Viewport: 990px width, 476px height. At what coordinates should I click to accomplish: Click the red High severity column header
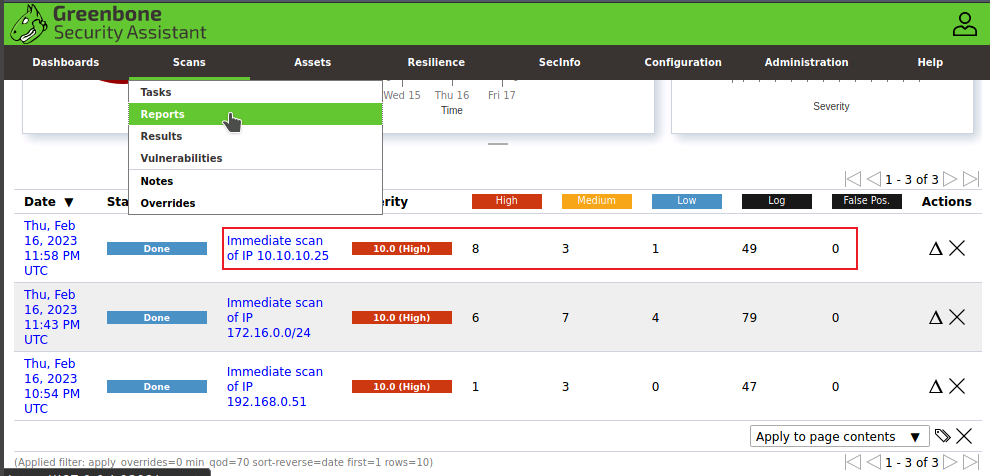[x=506, y=201]
